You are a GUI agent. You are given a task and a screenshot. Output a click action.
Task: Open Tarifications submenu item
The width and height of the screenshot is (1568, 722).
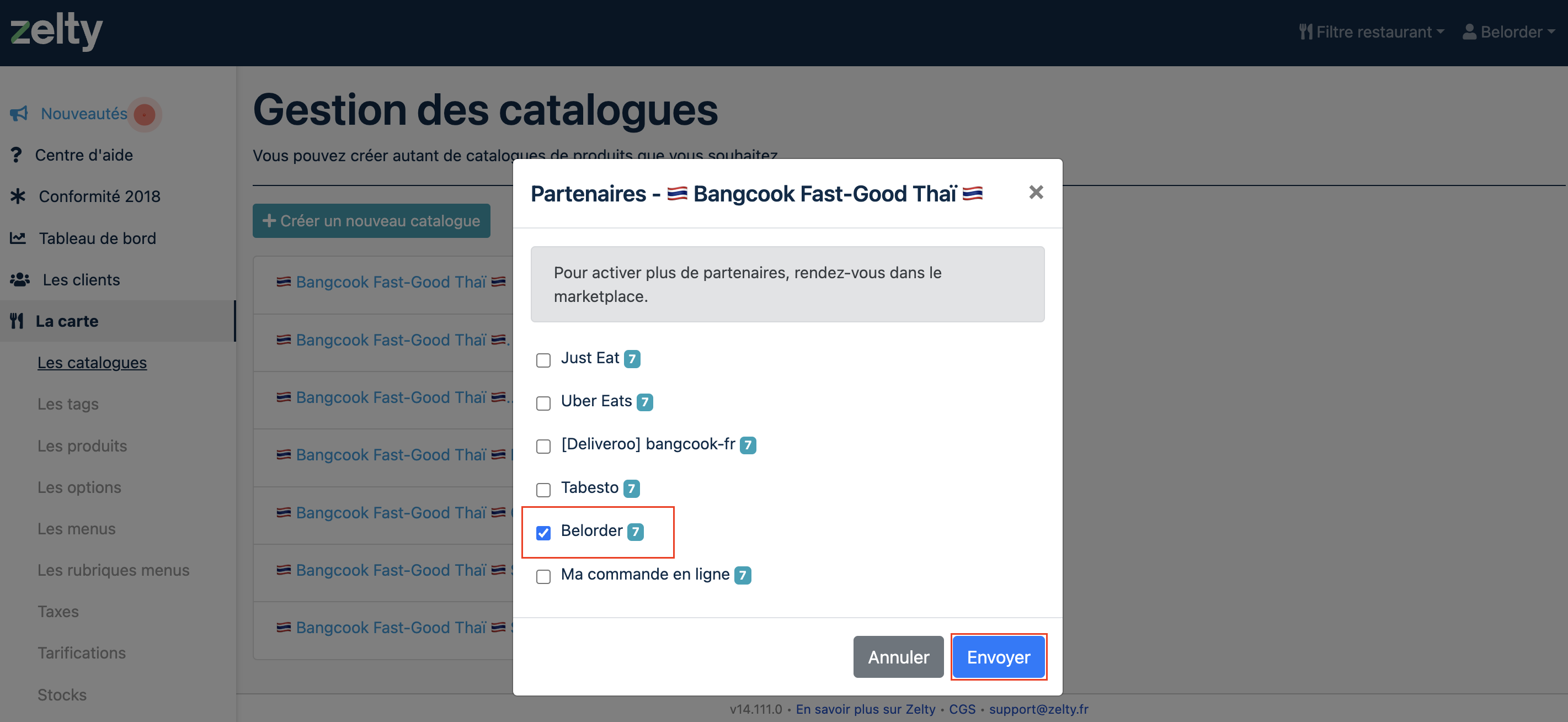(82, 652)
